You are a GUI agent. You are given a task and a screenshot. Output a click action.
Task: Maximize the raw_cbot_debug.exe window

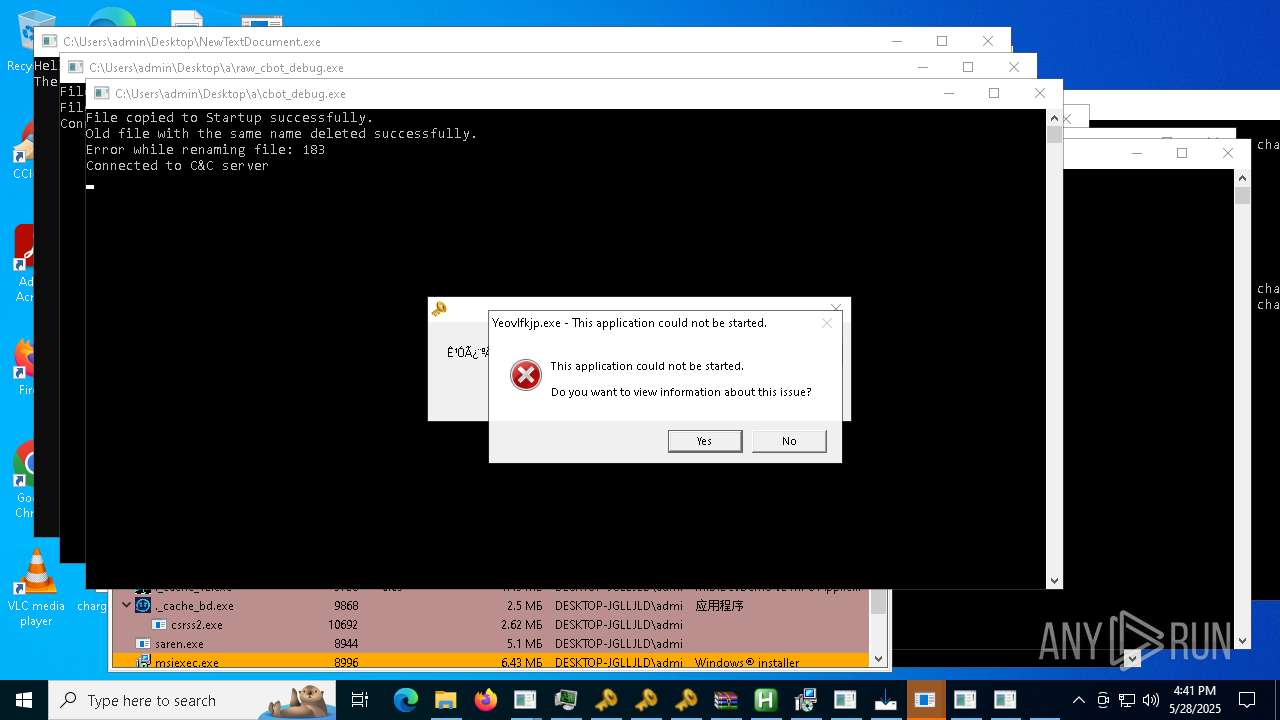pyautogui.click(x=967, y=67)
